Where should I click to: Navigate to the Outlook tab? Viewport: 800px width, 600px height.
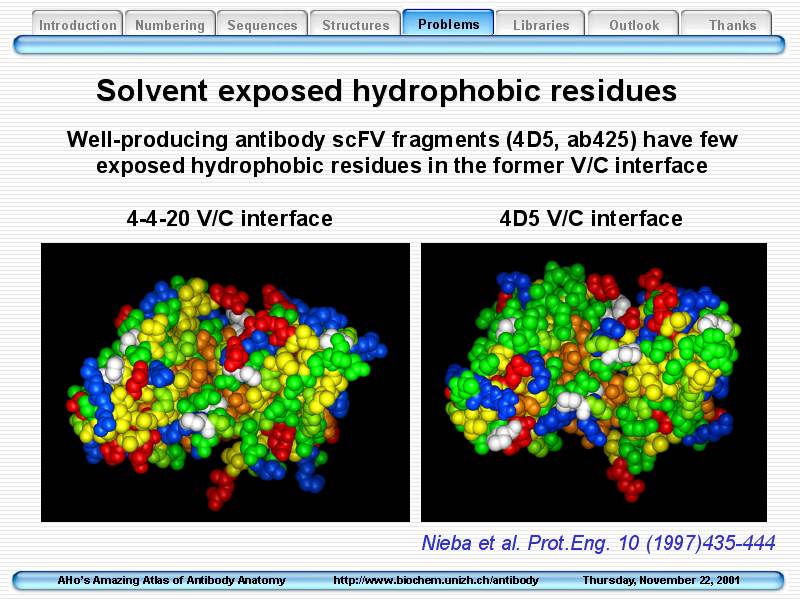(634, 25)
